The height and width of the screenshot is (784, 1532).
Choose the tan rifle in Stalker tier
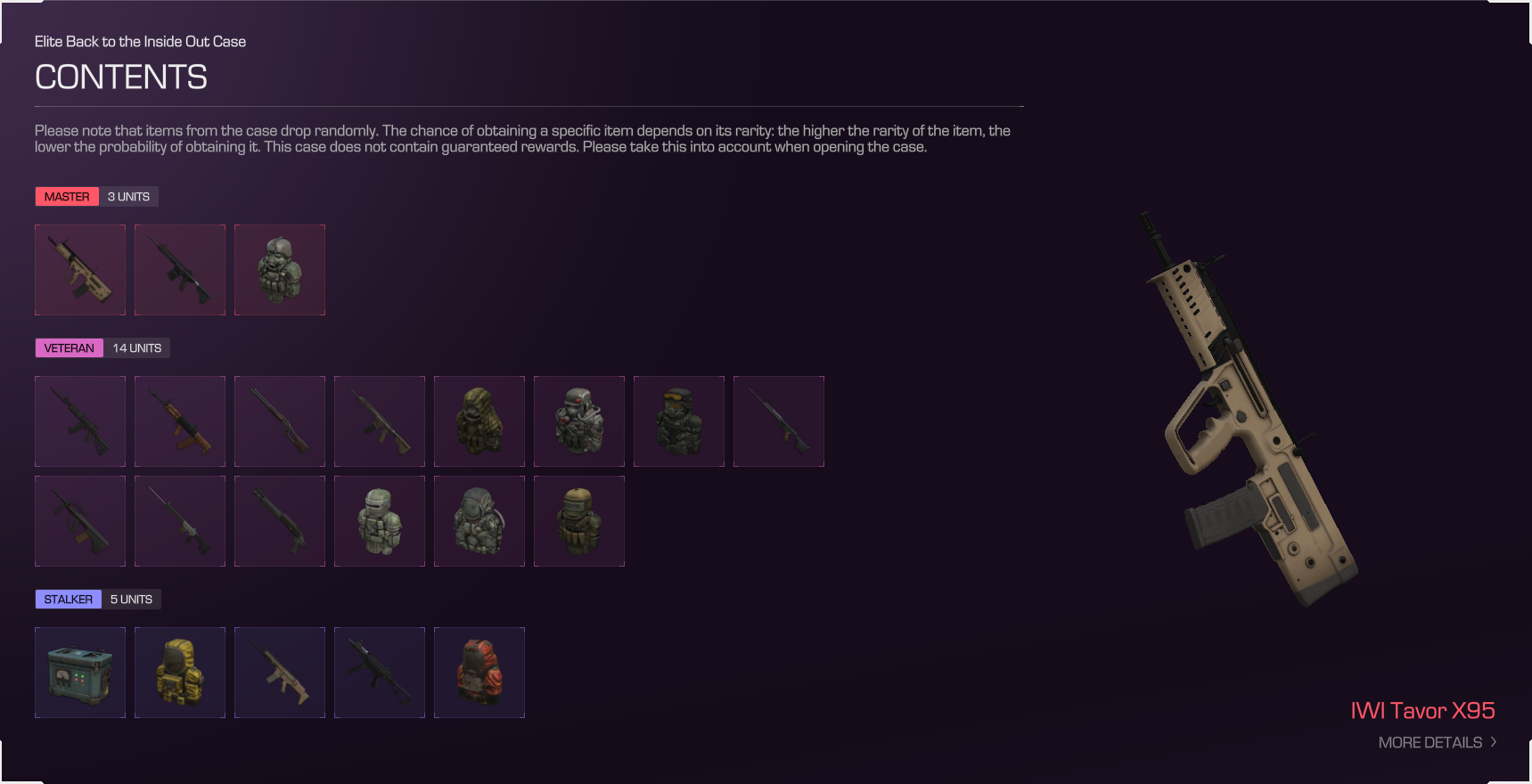point(280,673)
